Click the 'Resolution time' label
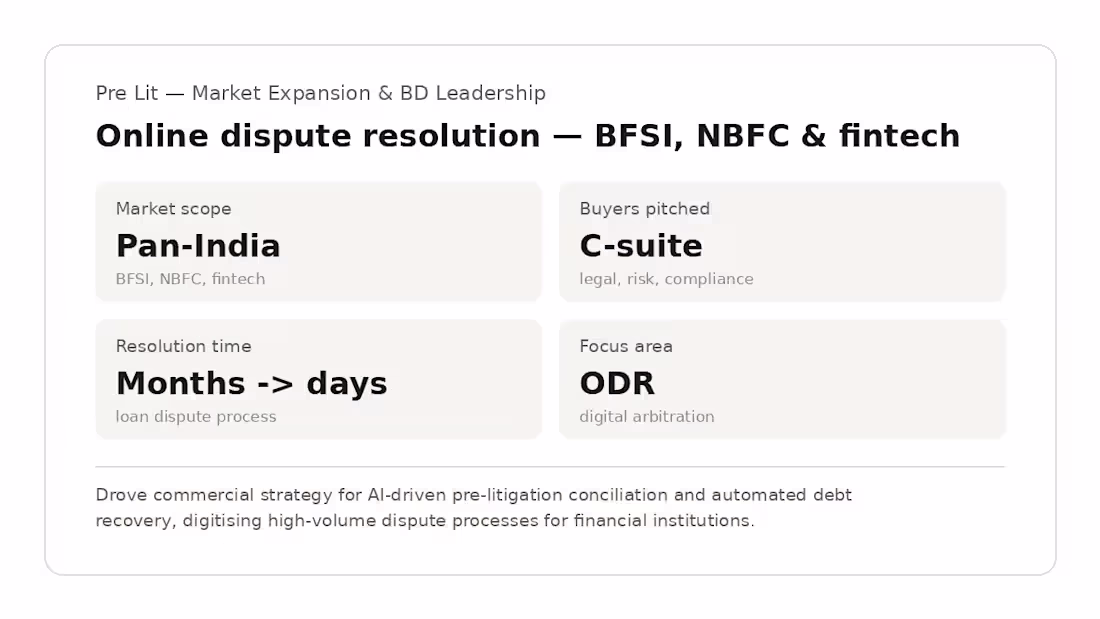The height and width of the screenshot is (619, 1100). point(183,346)
